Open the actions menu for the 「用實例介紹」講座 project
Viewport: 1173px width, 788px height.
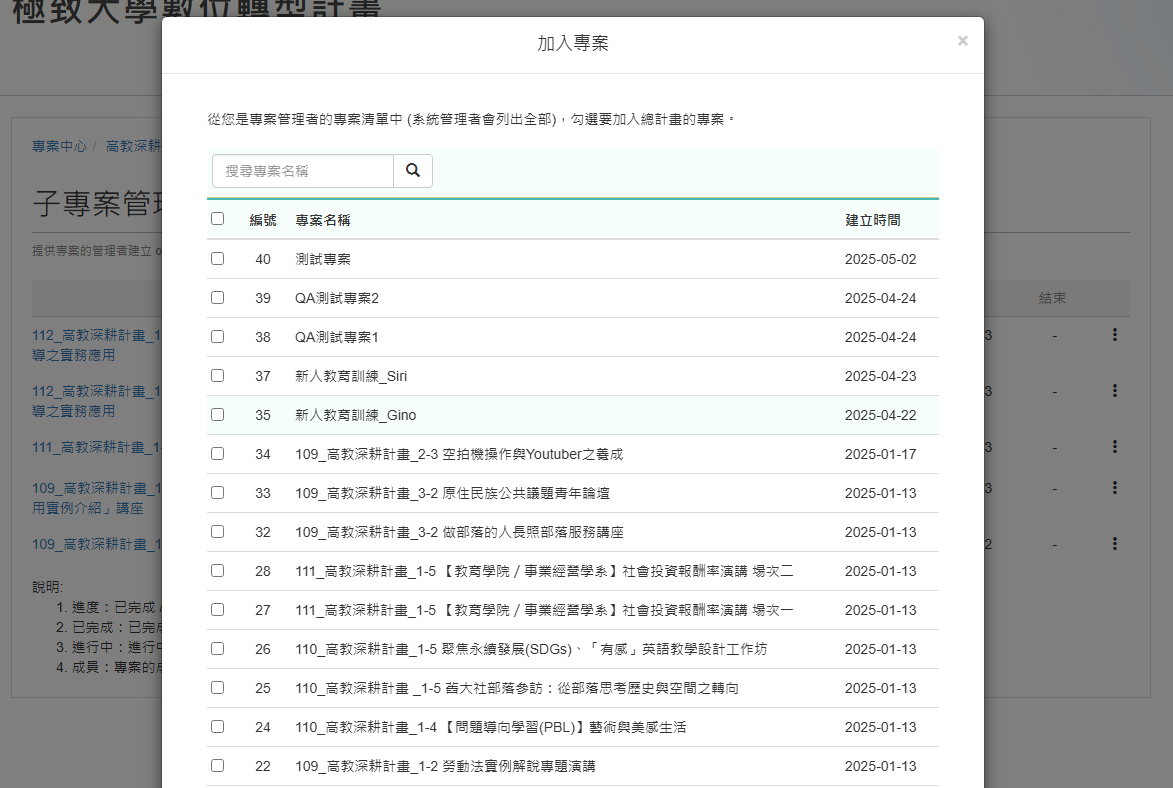1115,488
